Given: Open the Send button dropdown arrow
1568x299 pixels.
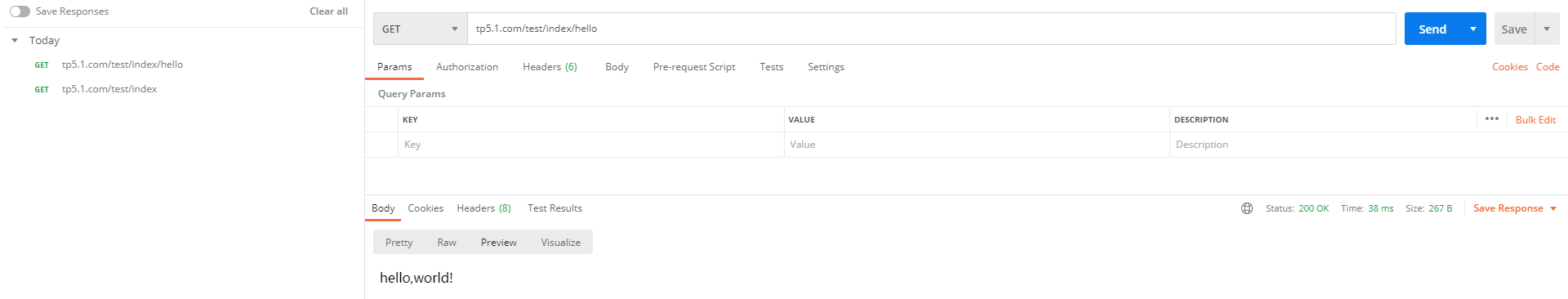Looking at the screenshot, I should 1473,29.
